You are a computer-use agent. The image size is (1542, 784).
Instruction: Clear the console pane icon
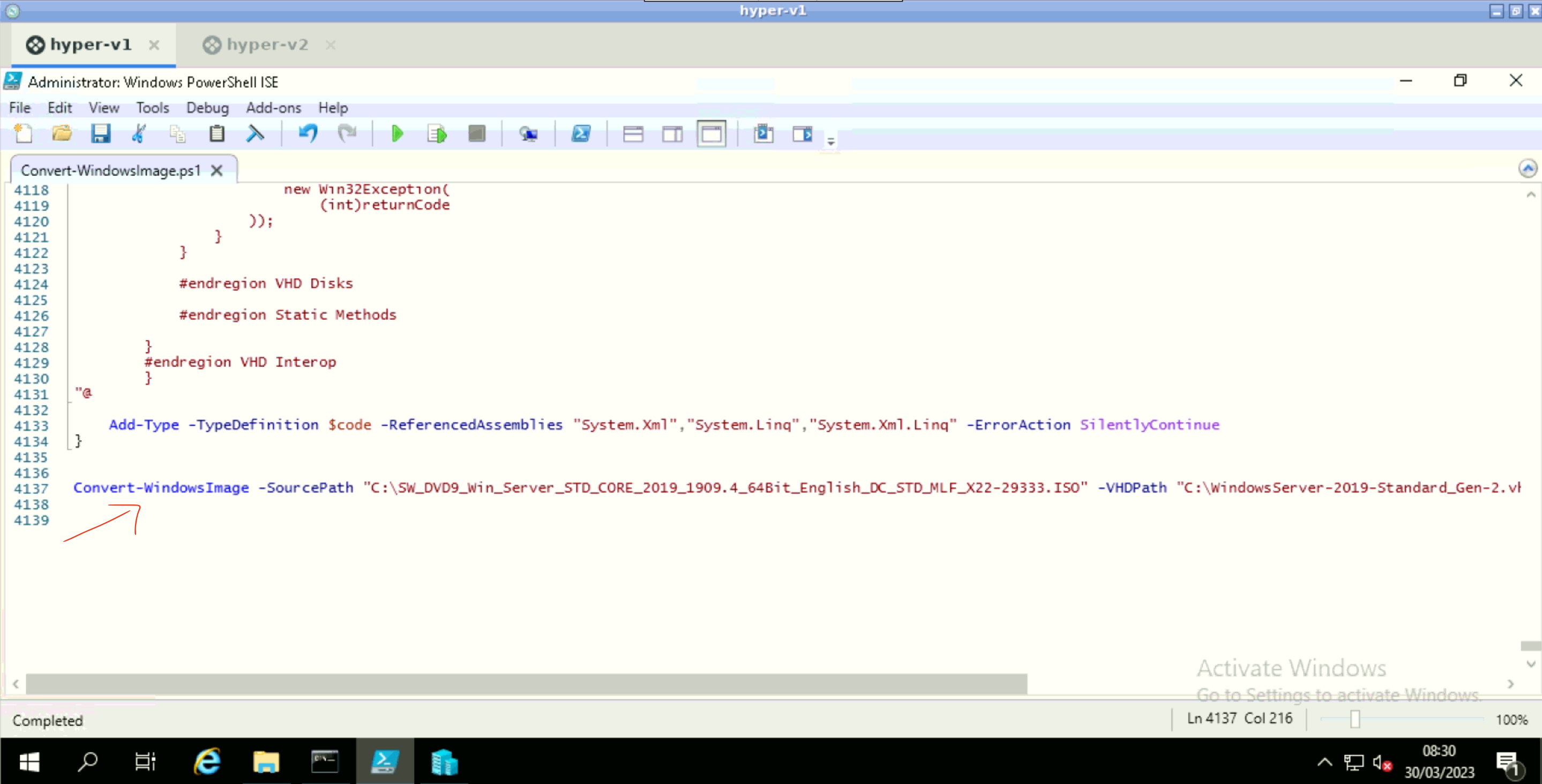point(256,133)
